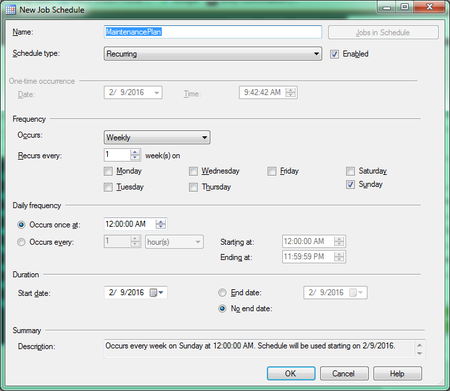This screenshot has height=391, width=450.
Task: Click the New Job Schedule window icon
Action: coord(10,10)
